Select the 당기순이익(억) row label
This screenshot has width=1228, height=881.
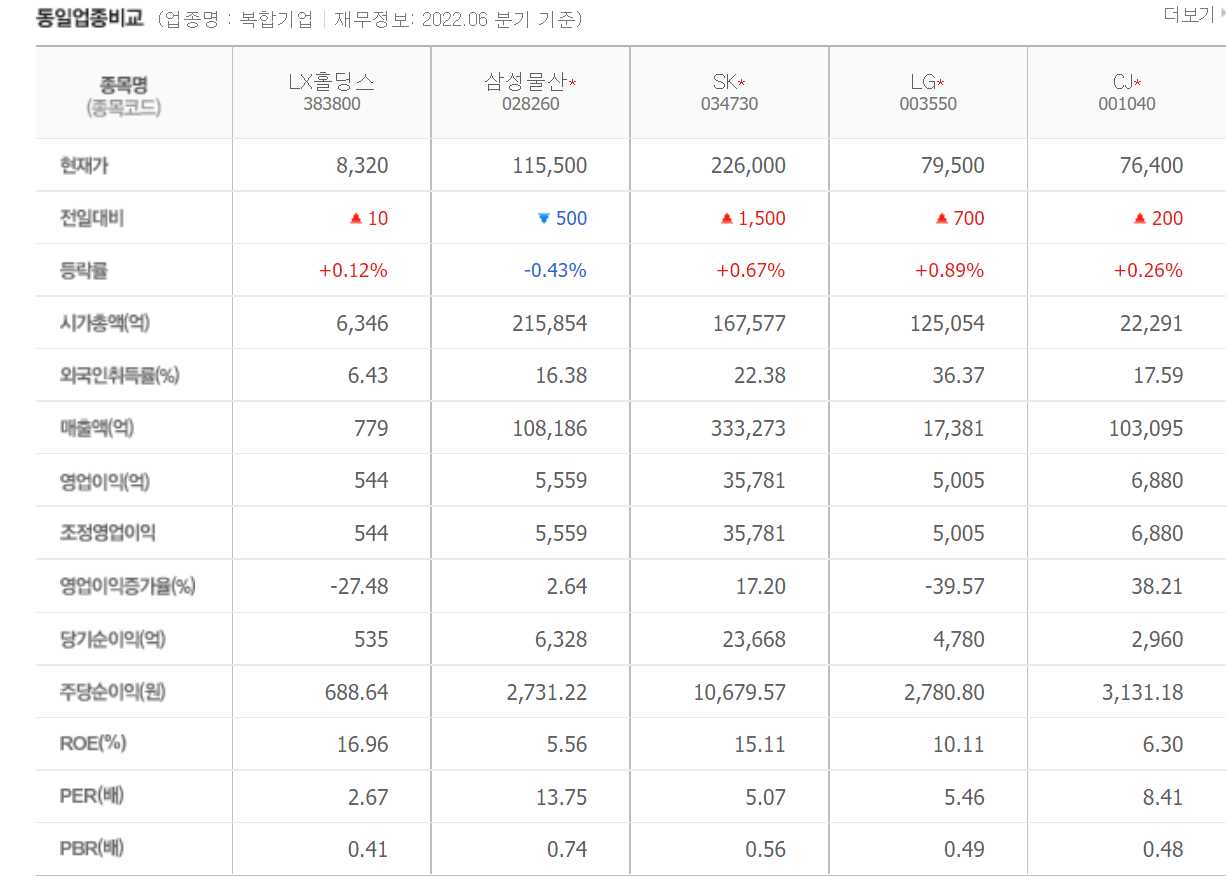click(x=113, y=639)
